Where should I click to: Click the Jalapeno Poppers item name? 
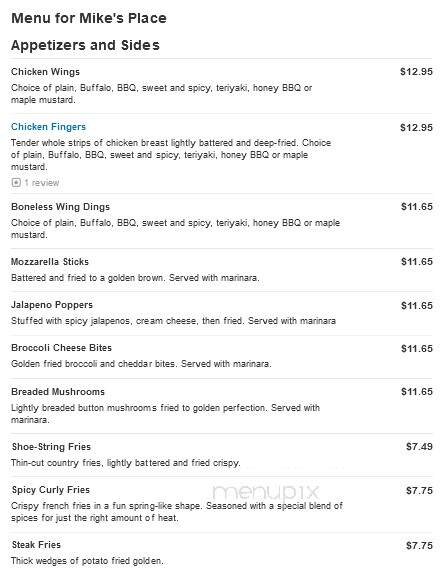[x=52, y=305]
